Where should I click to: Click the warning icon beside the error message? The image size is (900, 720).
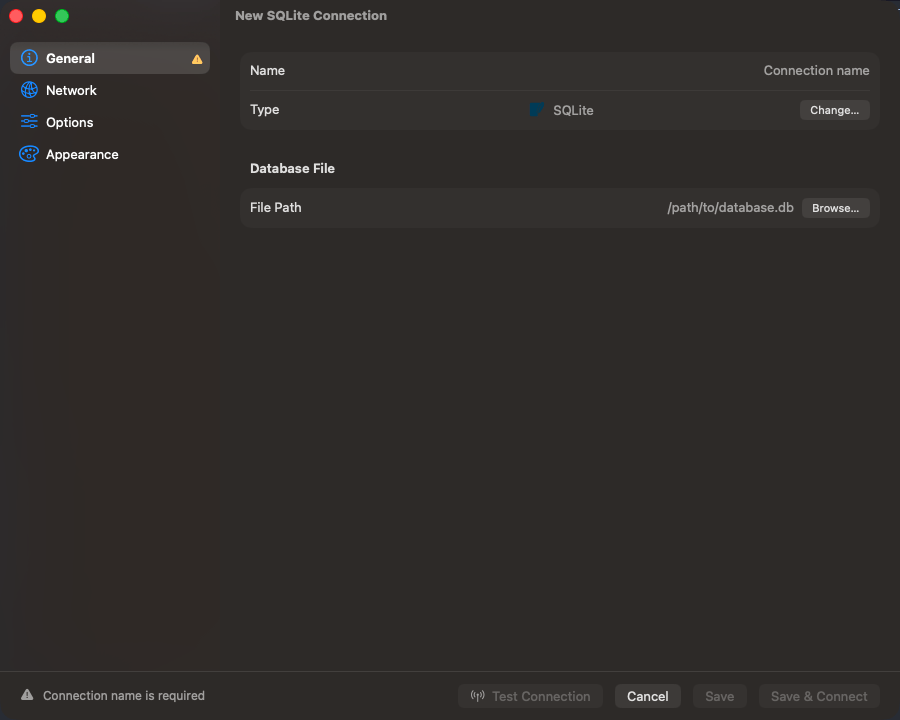click(27, 695)
